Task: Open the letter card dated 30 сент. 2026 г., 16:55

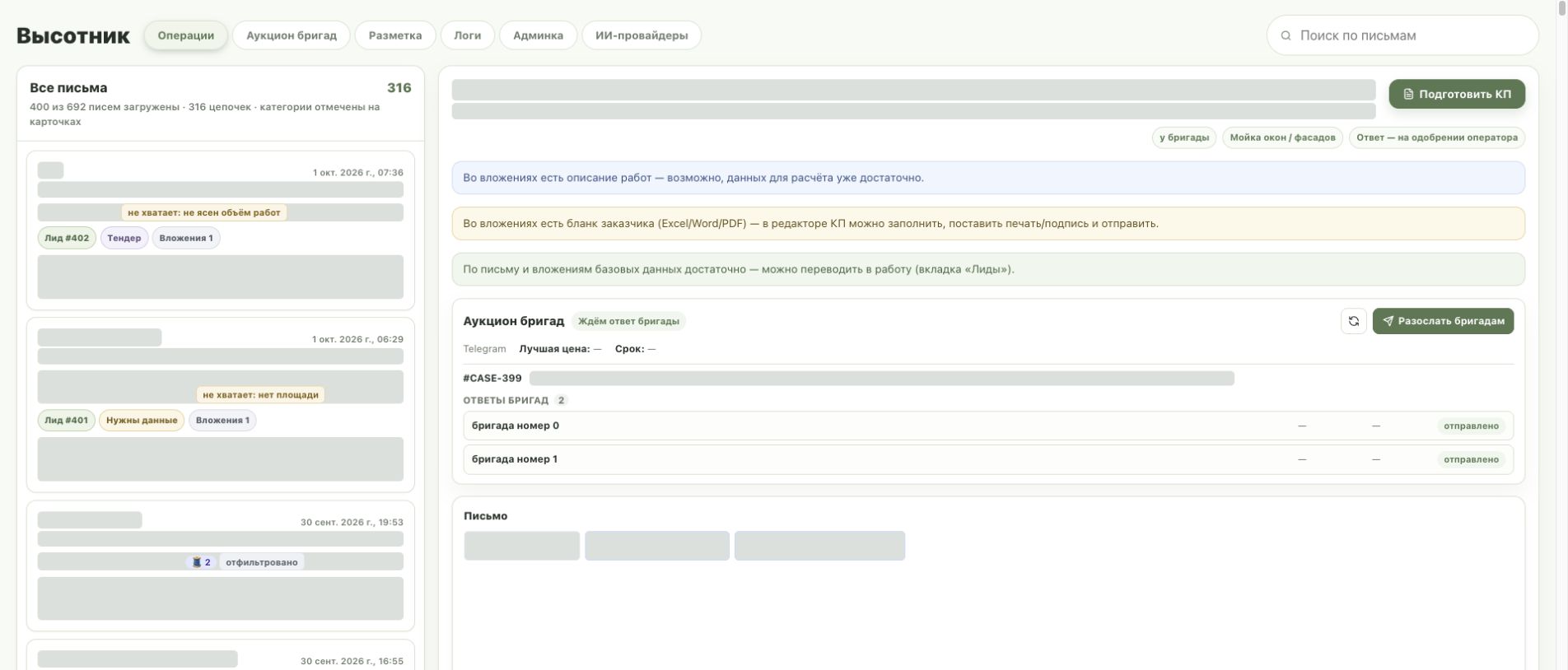Action: [x=221, y=655]
